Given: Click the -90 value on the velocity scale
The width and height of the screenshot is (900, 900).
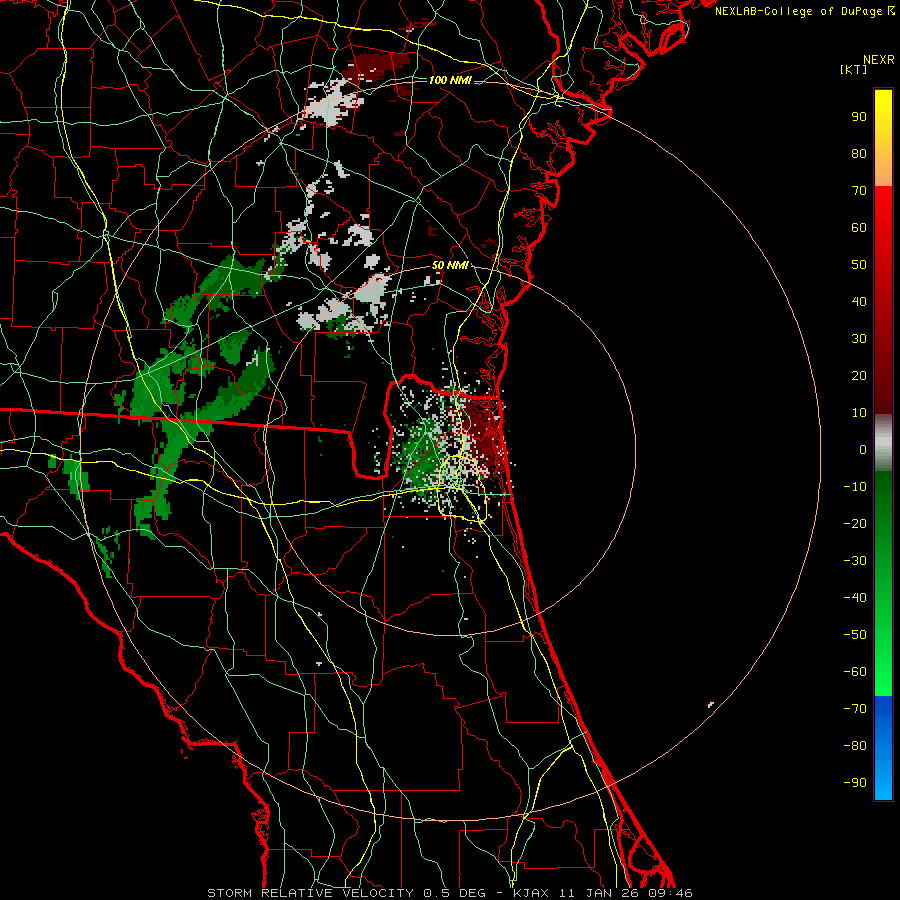Looking at the screenshot, I should [855, 783].
